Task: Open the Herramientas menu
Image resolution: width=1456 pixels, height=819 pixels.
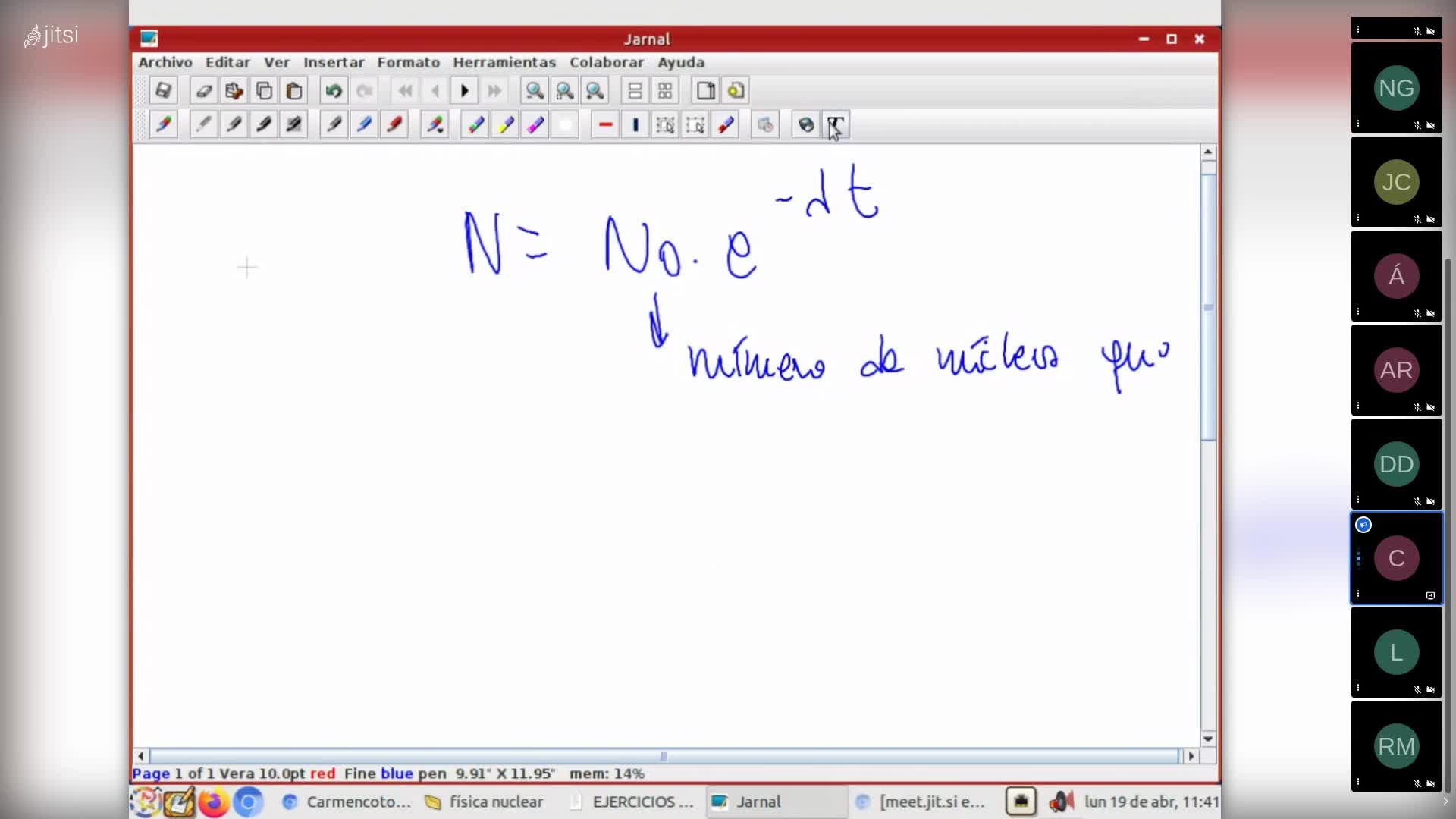Action: [504, 62]
